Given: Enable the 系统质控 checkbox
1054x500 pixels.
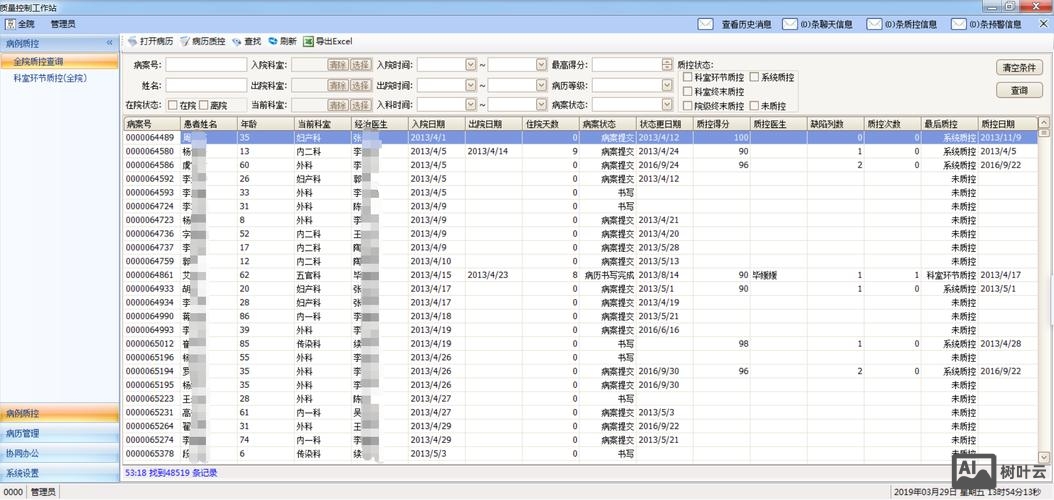Looking at the screenshot, I should pos(754,77).
